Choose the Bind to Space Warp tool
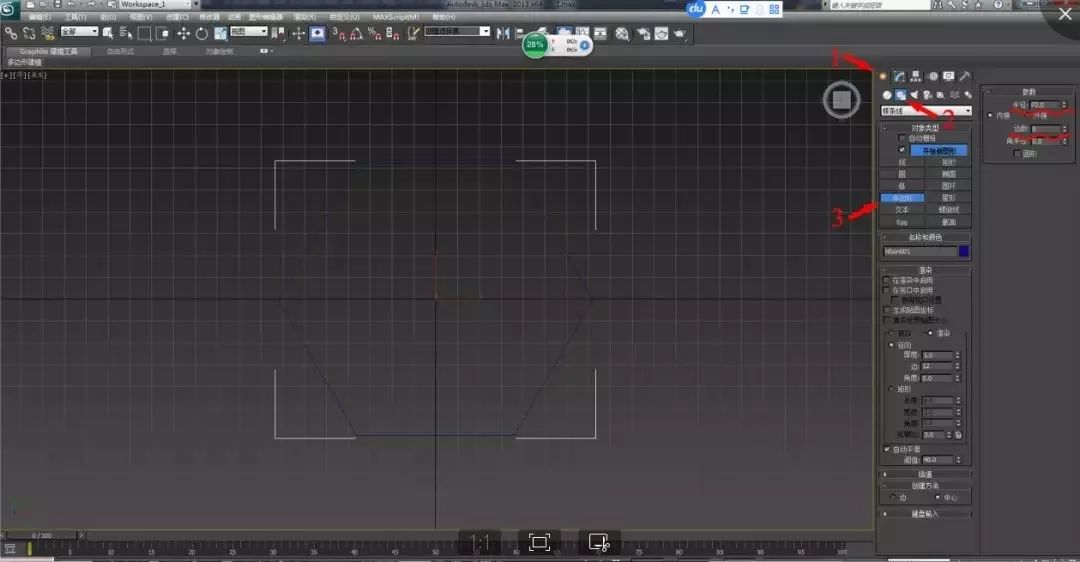The image size is (1080, 562). coord(48,32)
